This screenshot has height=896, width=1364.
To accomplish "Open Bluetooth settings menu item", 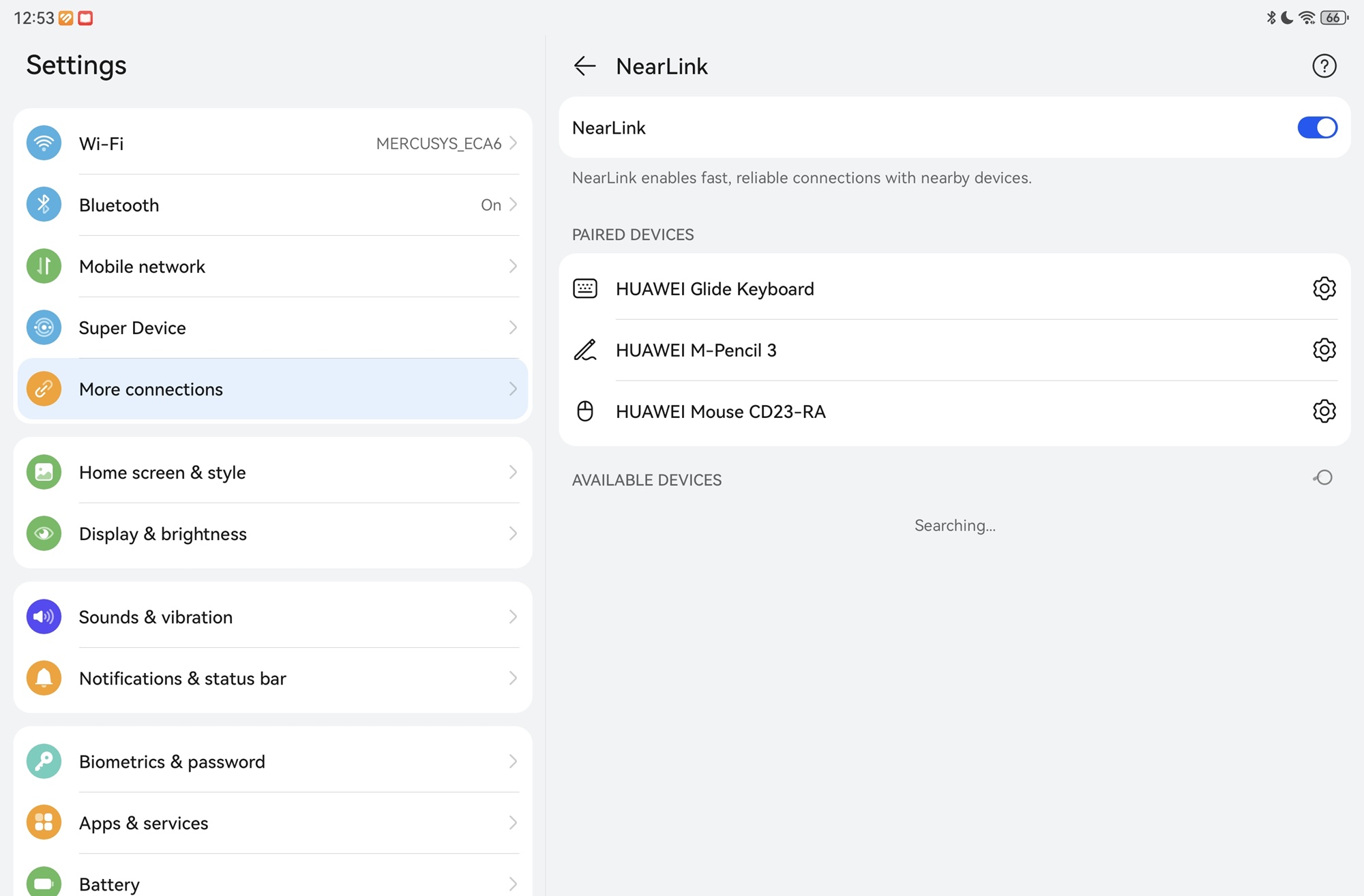I will (273, 205).
